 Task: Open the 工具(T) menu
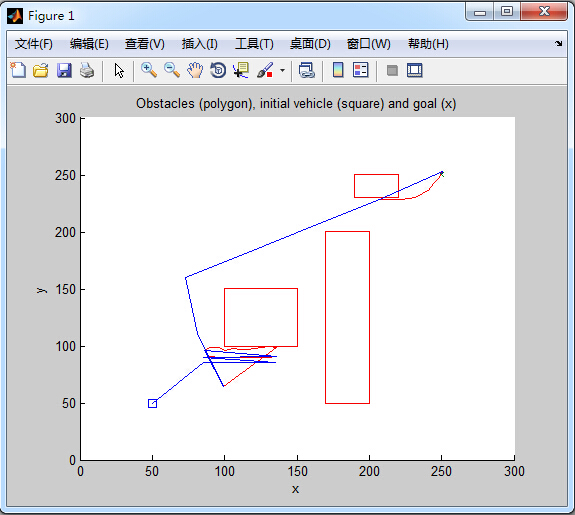pos(254,44)
